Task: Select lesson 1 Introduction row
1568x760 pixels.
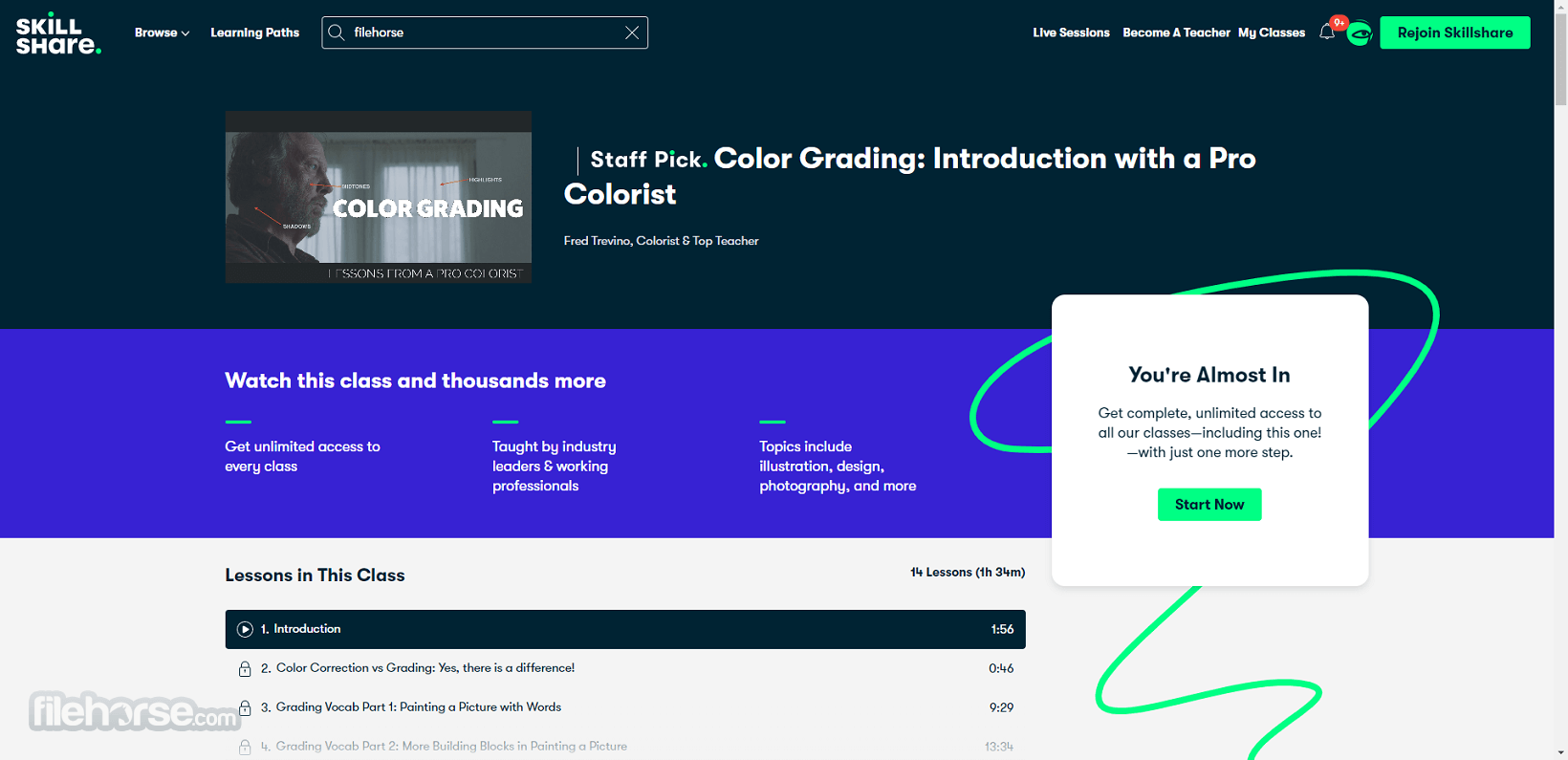Action: click(625, 629)
